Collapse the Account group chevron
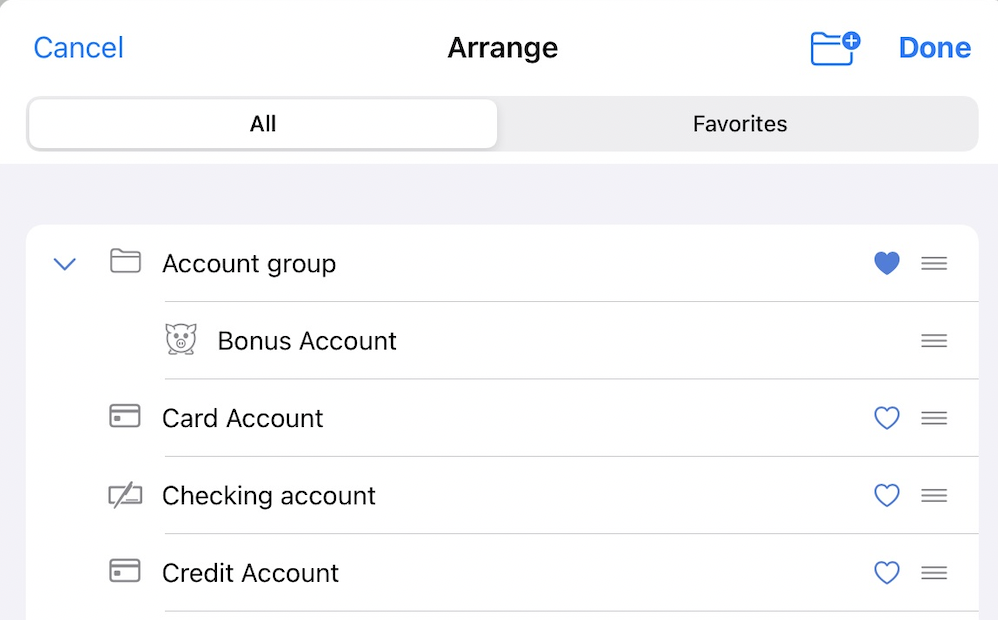998x620 pixels. point(65,264)
